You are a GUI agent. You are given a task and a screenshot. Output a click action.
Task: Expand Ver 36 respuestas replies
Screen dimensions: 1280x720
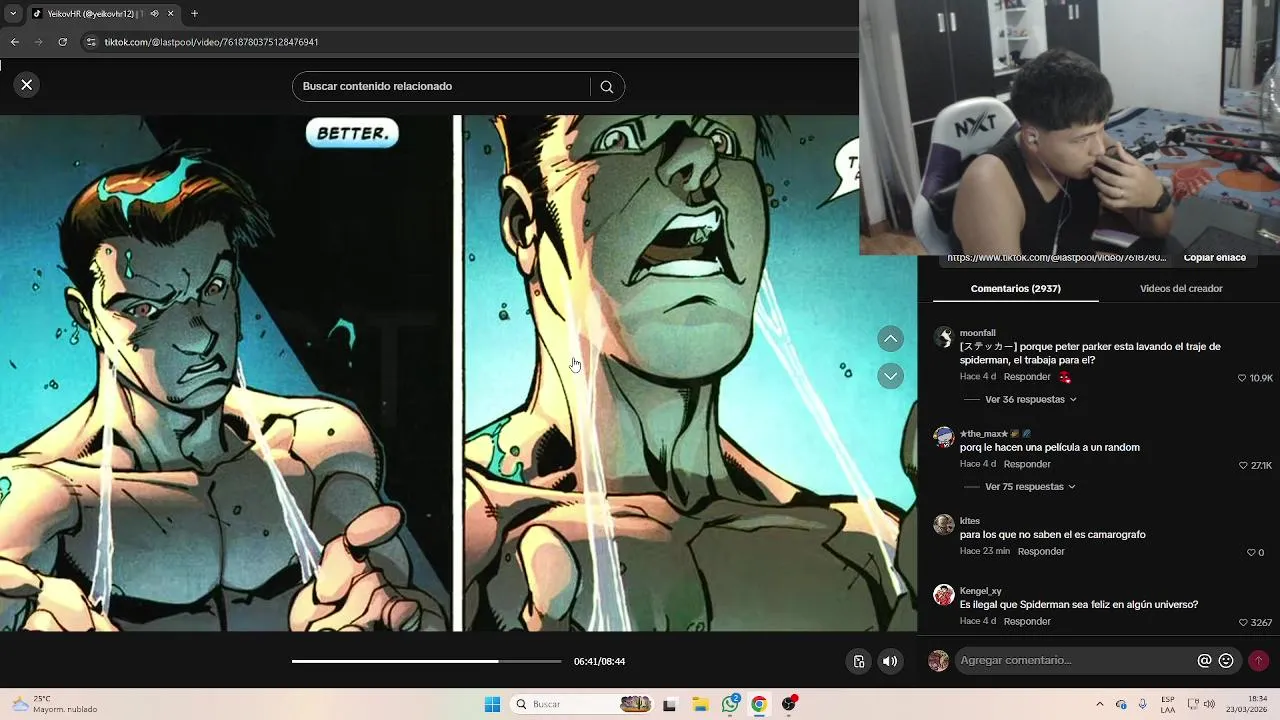coord(1030,400)
